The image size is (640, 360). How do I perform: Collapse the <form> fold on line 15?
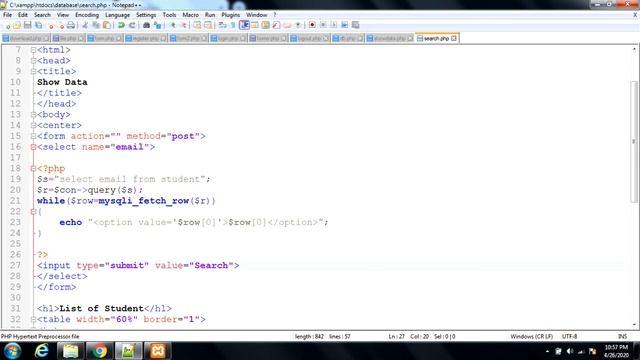[x=33, y=136]
